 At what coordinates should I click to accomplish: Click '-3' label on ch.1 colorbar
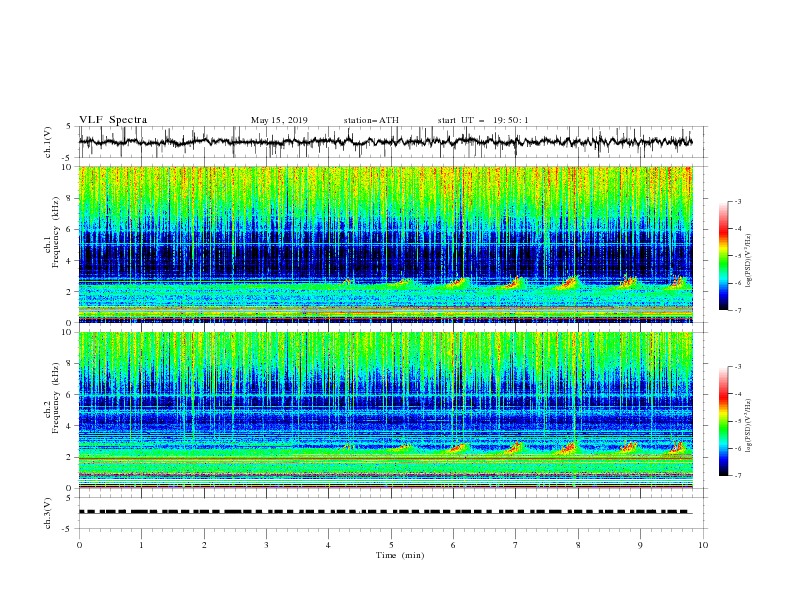[x=738, y=201]
